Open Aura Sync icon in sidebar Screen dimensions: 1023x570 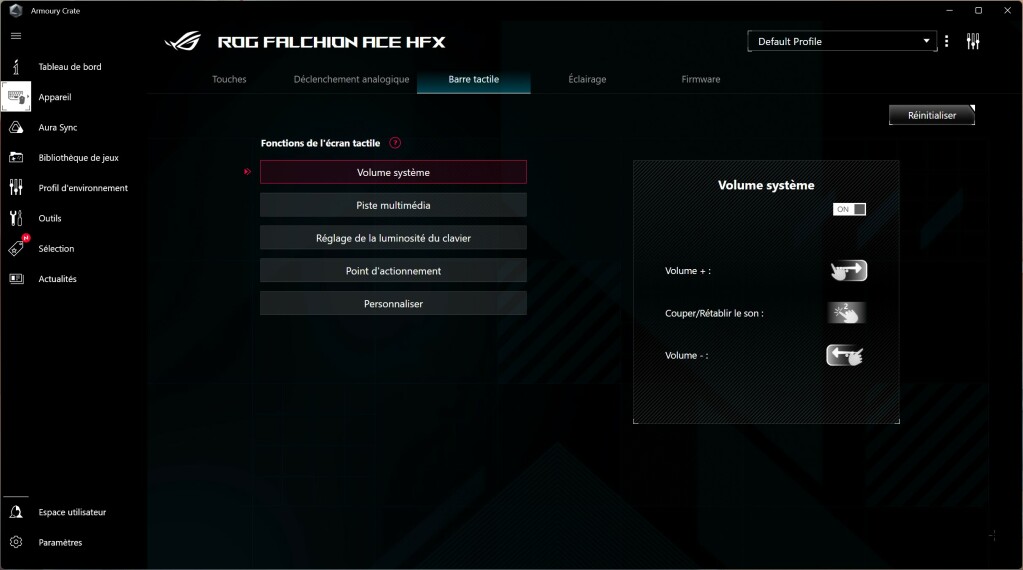[16, 127]
